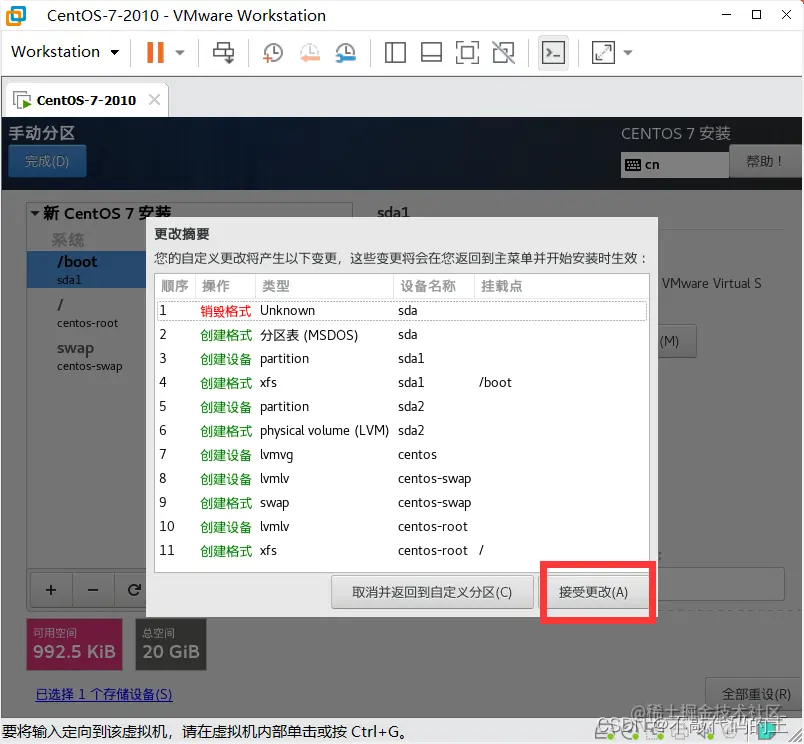
Task: Expand the stretch display options arrow
Action: [628, 52]
